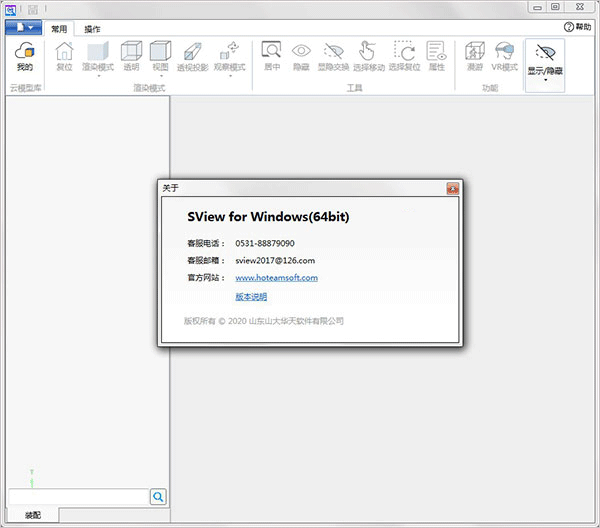Select the 透明 transparency tool
Viewport: 600px width, 528px height.
click(x=131, y=56)
